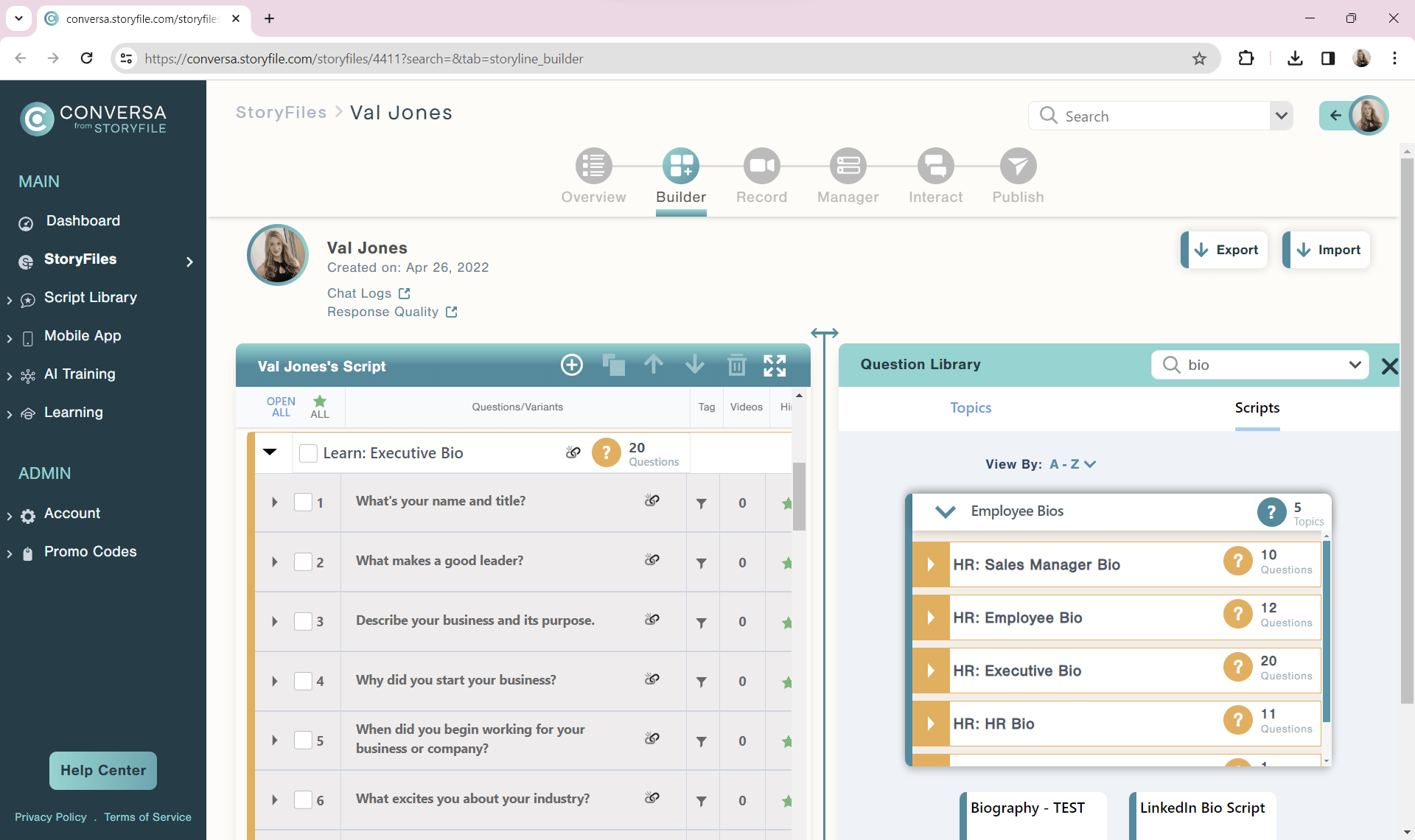Click the duplicate icon in script header
1415x840 pixels.
click(x=613, y=365)
